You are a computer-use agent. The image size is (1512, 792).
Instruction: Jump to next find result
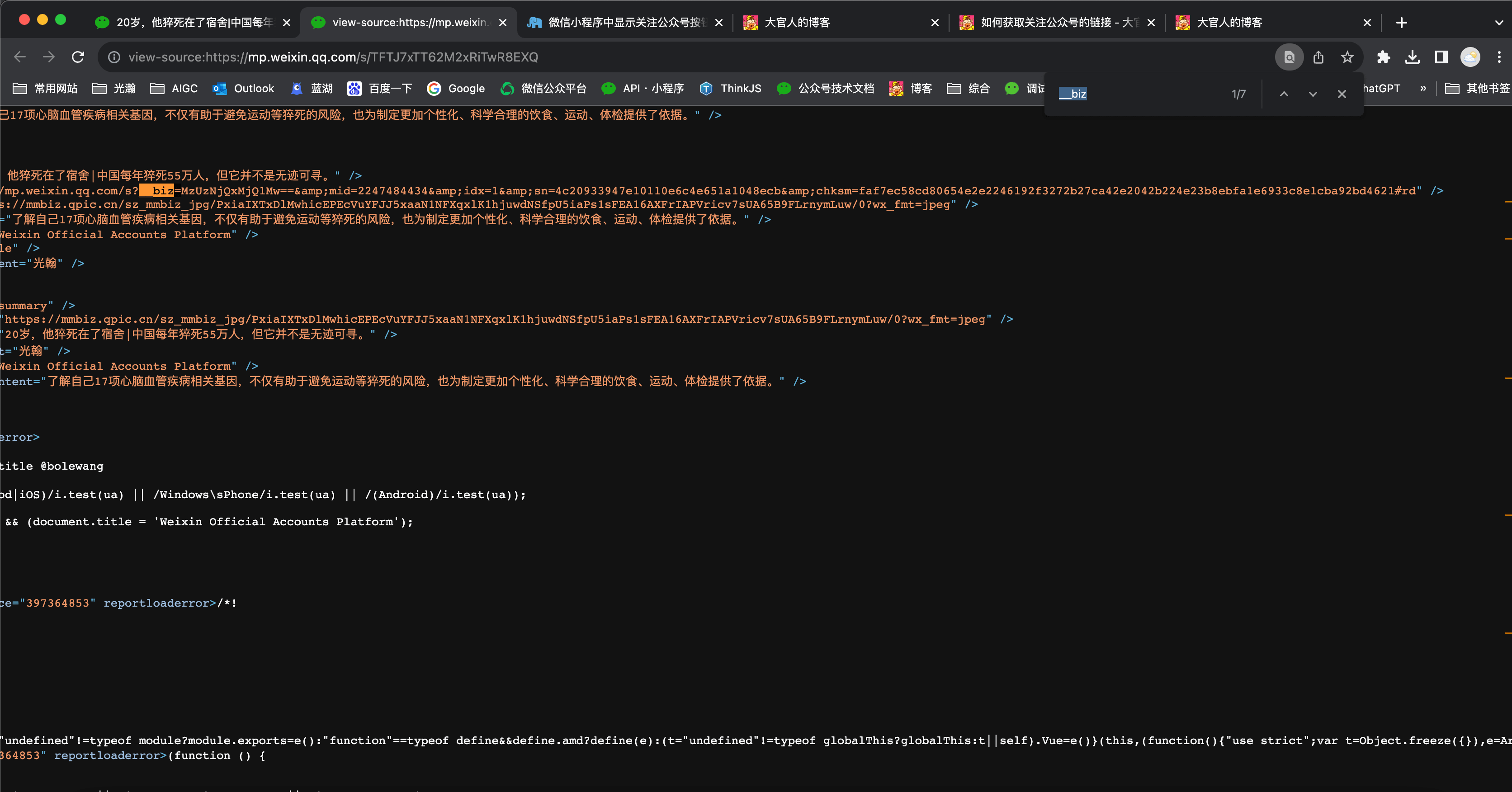(1313, 94)
